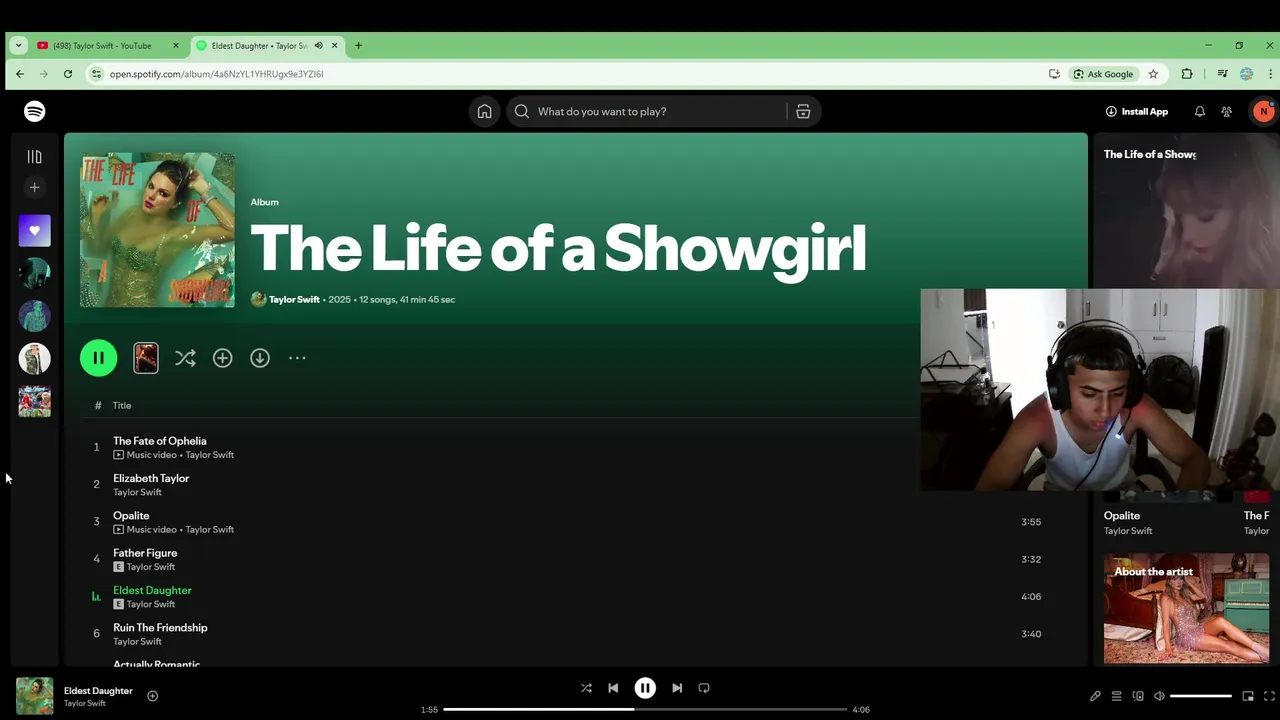Viewport: 1280px width, 720px height.
Task: Click the album preview thumbnail button
Action: click(146, 358)
